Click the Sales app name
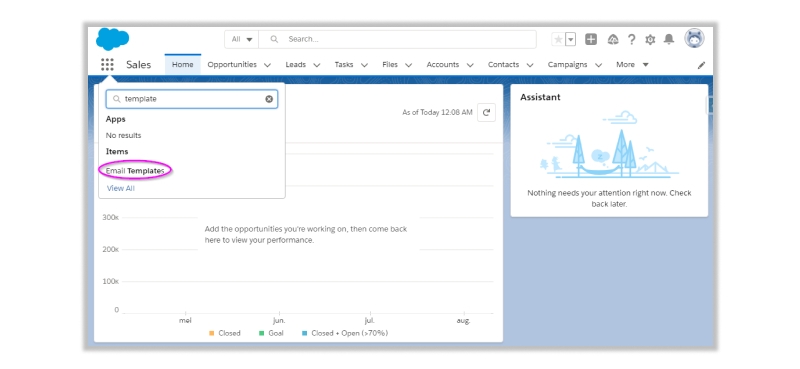The width and height of the screenshot is (800, 369). click(139, 65)
